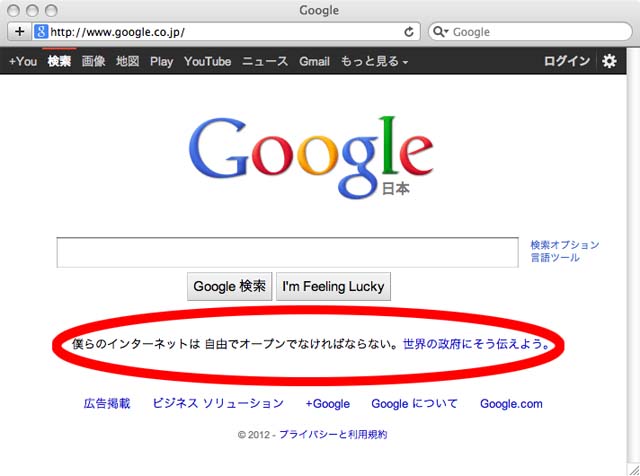Go to Google.com via footer link
640x476 pixels.
(511, 404)
